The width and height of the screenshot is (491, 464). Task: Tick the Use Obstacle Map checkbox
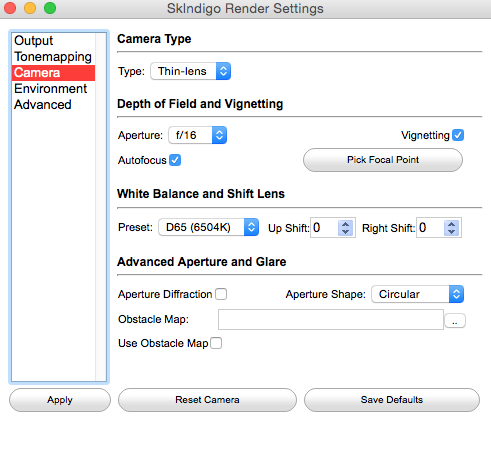216,343
